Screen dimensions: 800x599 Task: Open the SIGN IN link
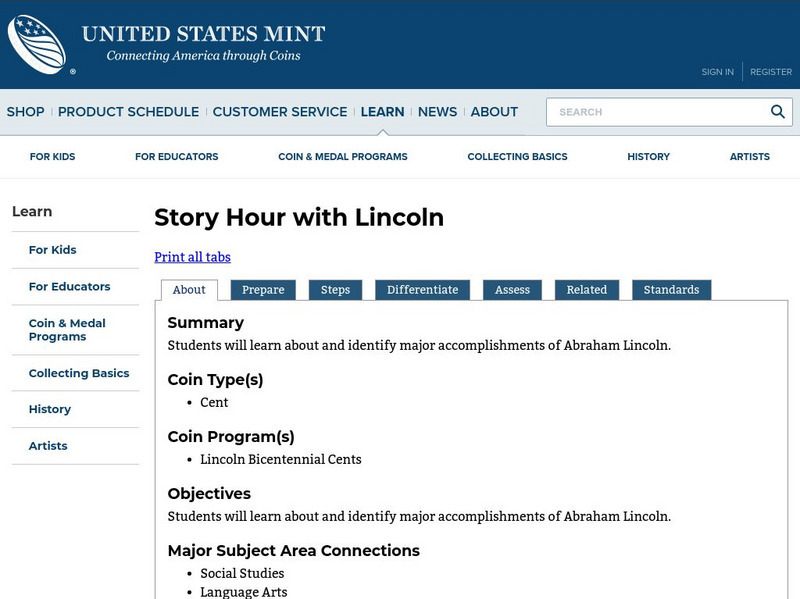tap(717, 72)
